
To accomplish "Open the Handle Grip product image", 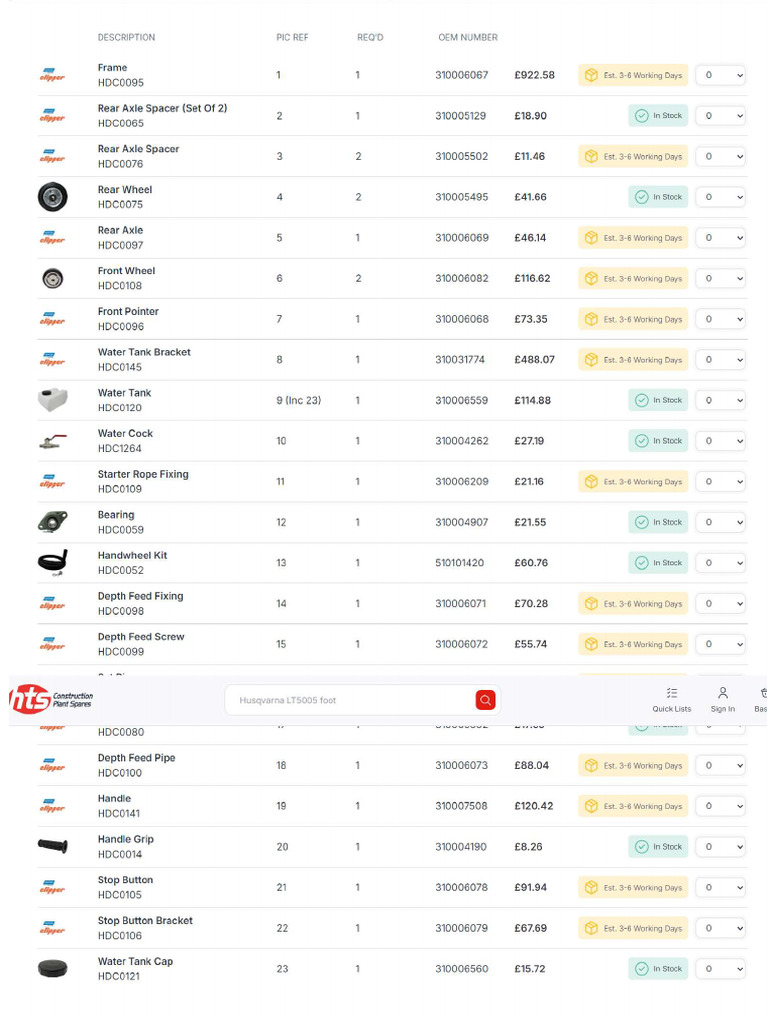I will point(52,846).
